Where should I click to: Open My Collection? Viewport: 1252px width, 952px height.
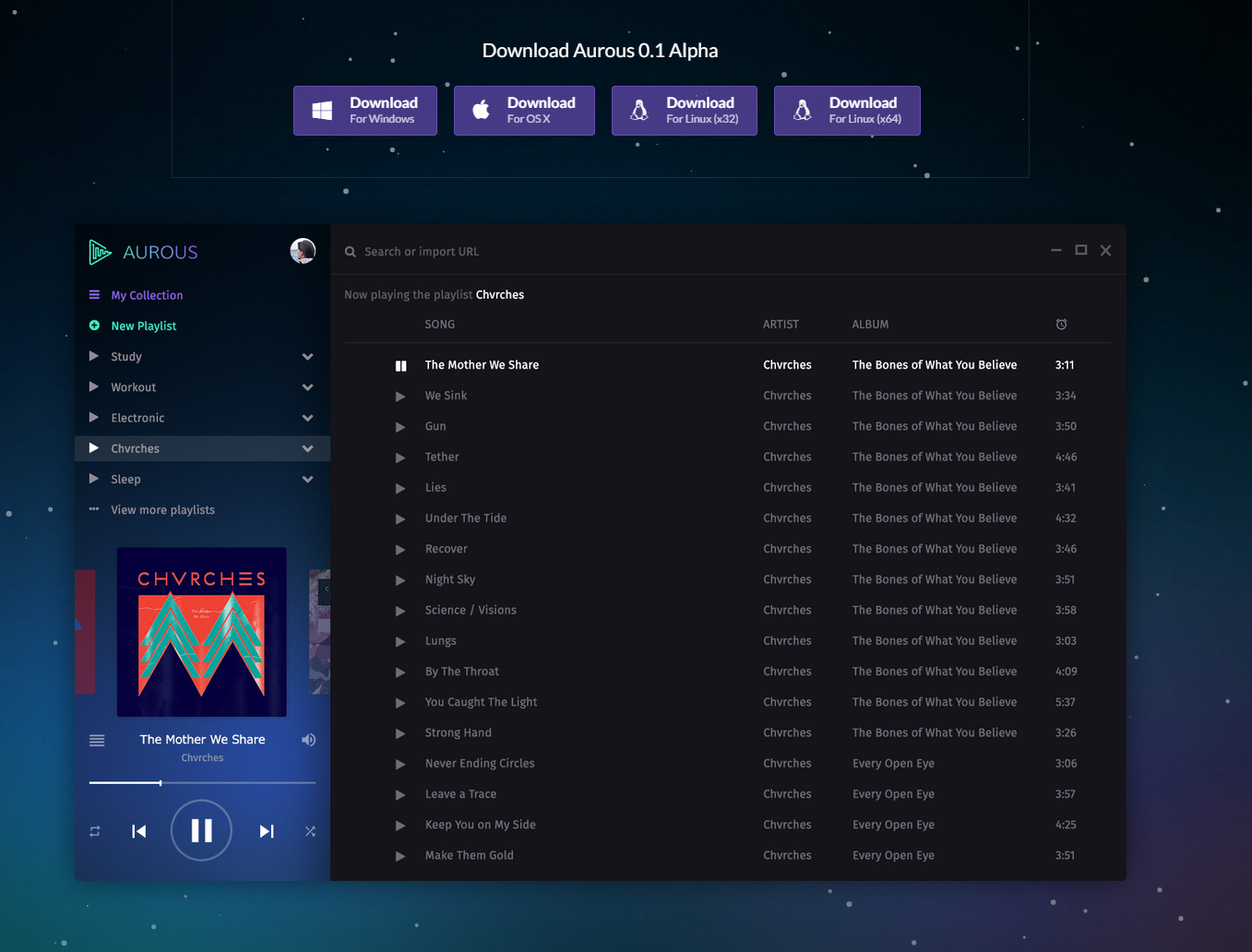click(x=147, y=295)
